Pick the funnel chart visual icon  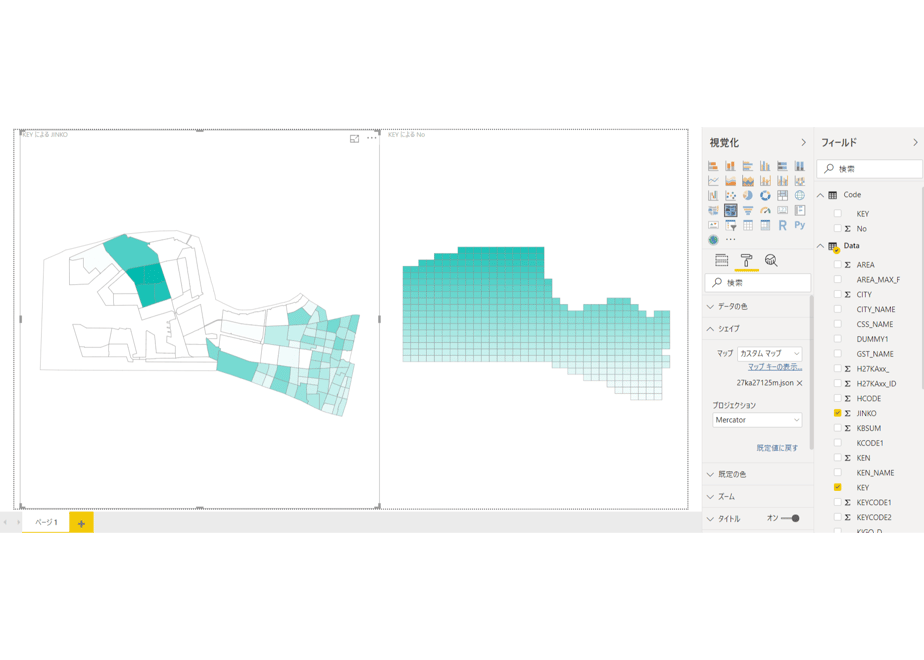click(748, 210)
